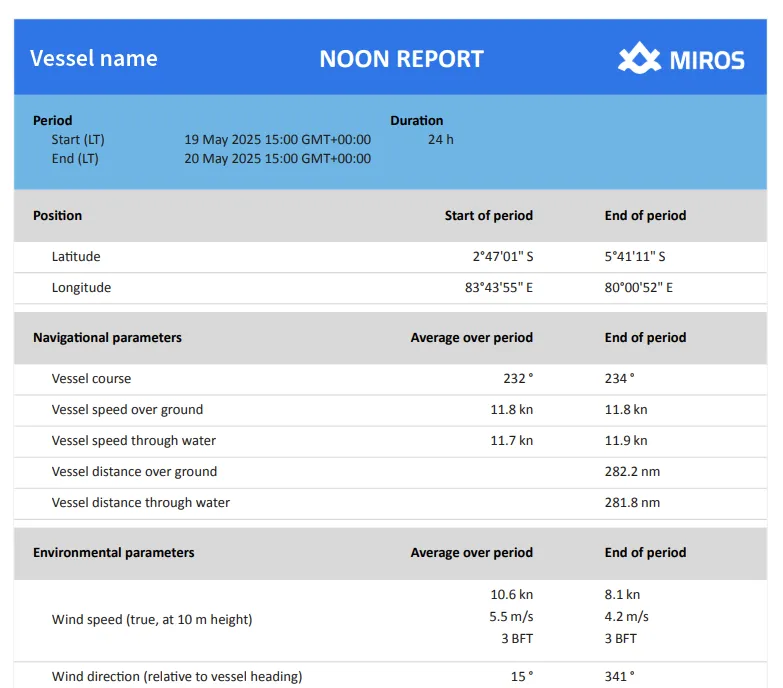Click distance value 282.2 nm
Viewport: 783px width, 688px height.
[x=632, y=471]
